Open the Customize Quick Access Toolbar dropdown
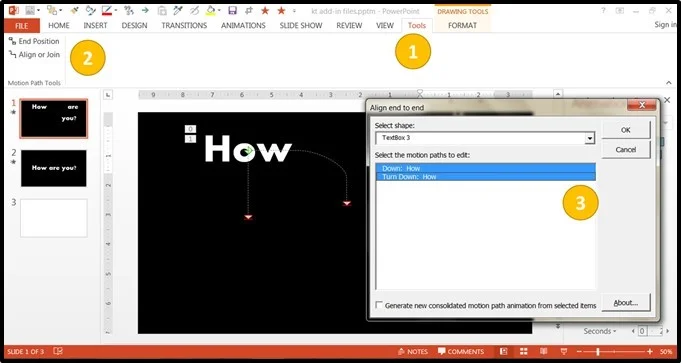This screenshot has width=681, height=363. click(294, 10)
